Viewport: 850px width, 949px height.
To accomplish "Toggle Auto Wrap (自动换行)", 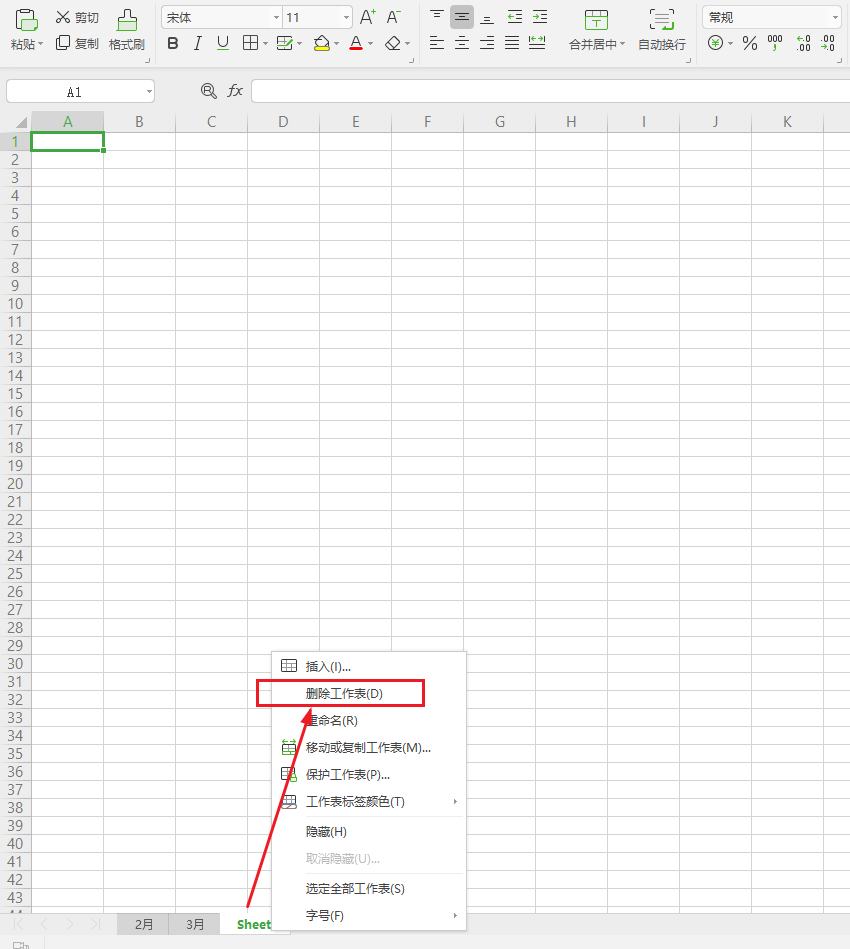I will pyautogui.click(x=662, y=30).
